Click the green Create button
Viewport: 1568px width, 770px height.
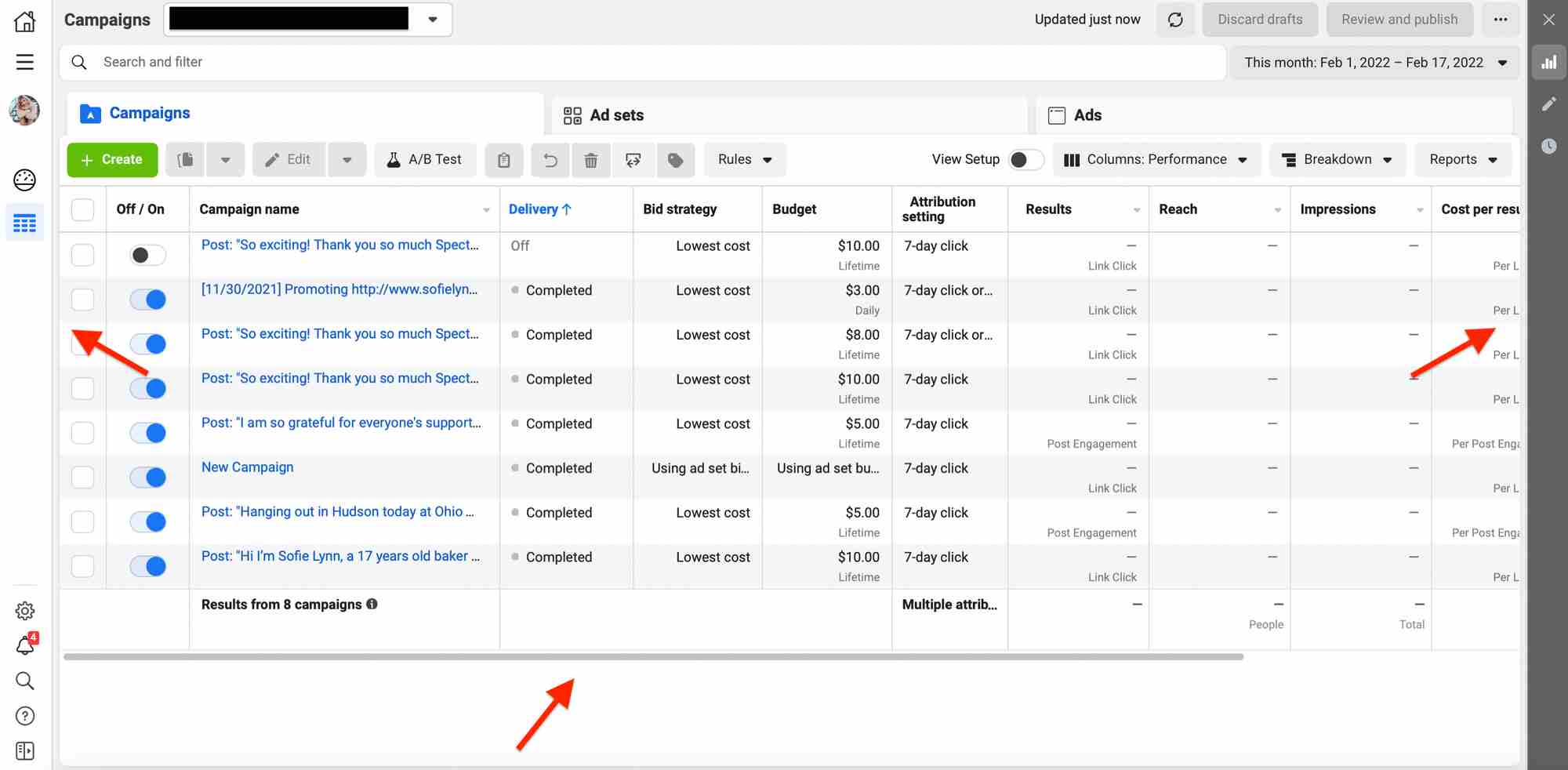coord(112,159)
